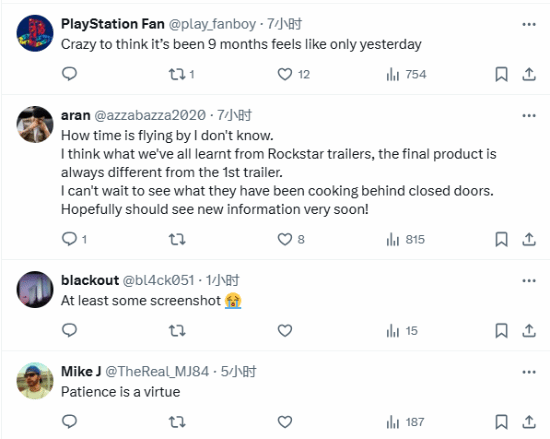Image resolution: width=550 pixels, height=439 pixels.
Task: Share blackout's tweet
Action: (529, 331)
